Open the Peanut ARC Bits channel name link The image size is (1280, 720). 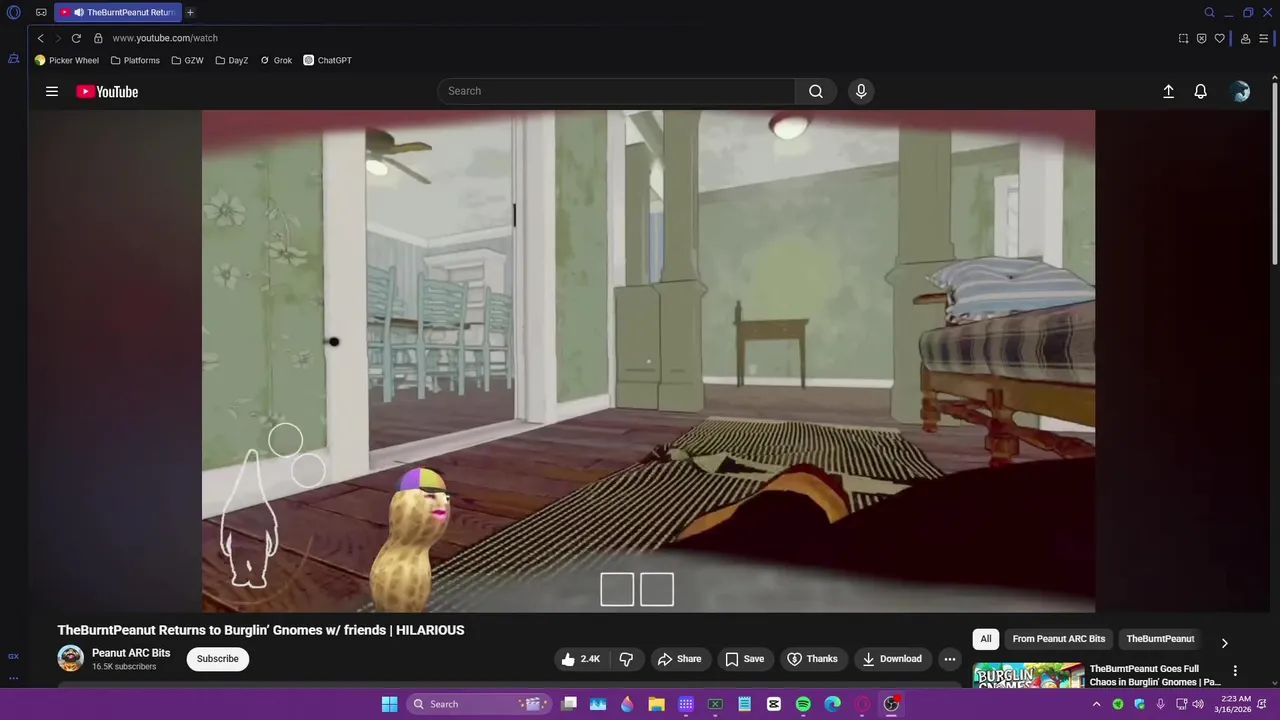click(x=131, y=653)
